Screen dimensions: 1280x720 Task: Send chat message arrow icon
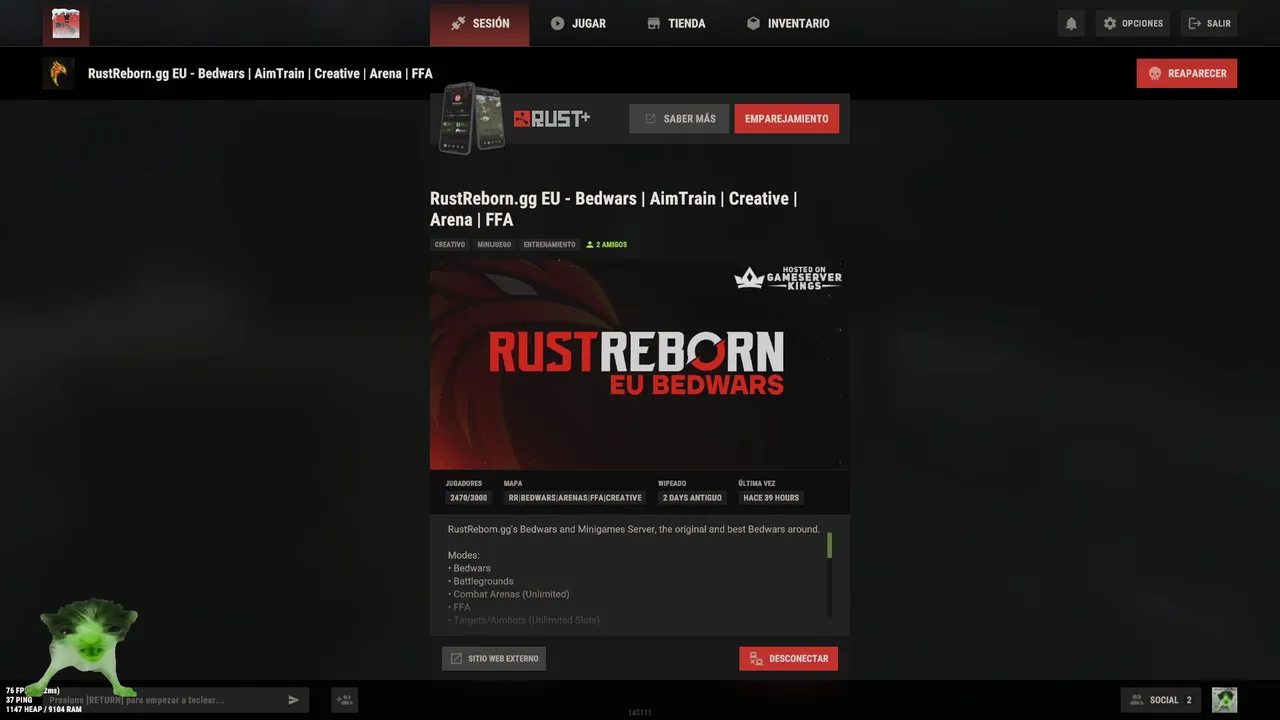pyautogui.click(x=293, y=700)
